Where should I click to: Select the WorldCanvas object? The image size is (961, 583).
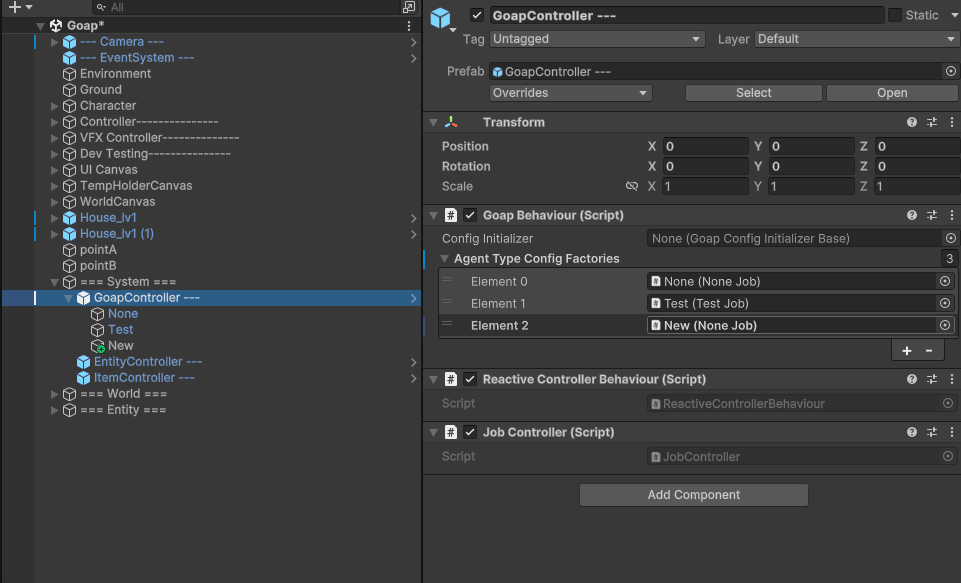click(x=118, y=202)
